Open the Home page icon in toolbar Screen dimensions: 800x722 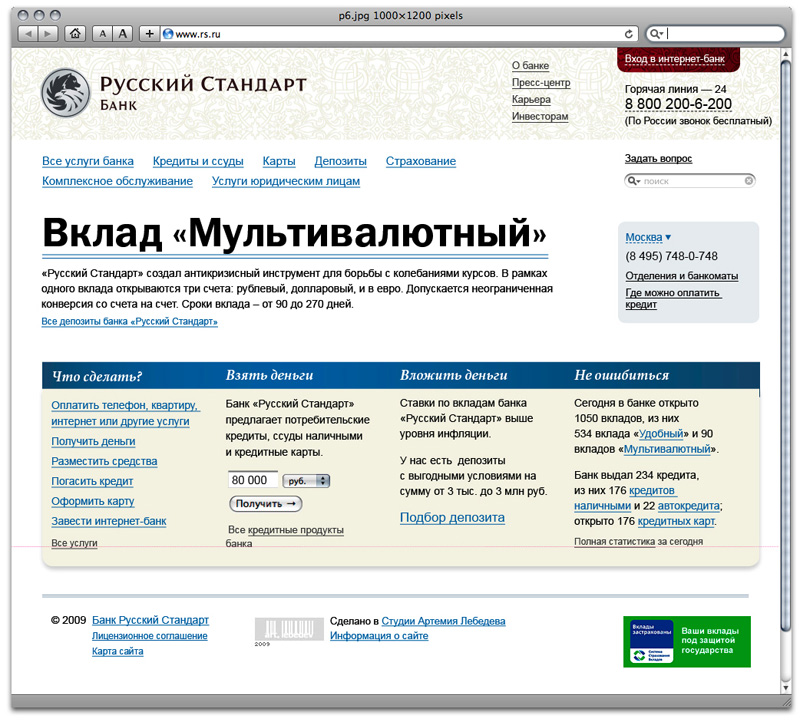[75, 33]
